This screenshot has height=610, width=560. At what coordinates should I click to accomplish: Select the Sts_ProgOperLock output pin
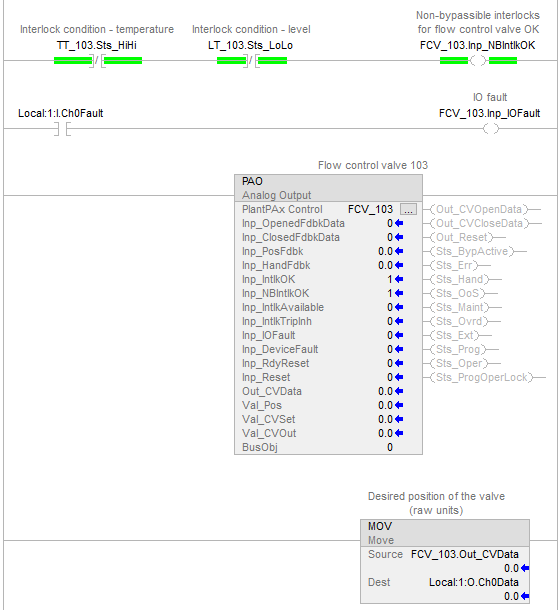coord(482,377)
